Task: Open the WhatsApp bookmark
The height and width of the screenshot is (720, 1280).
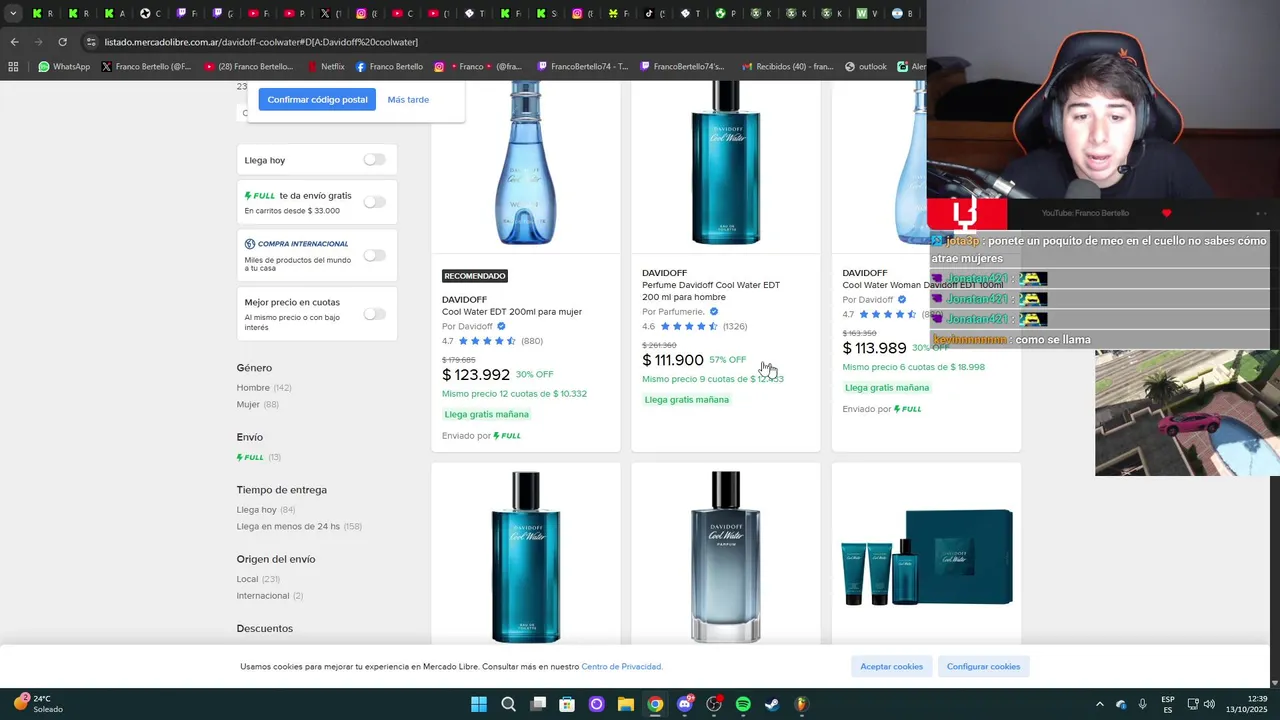Action: pyautogui.click(x=64, y=67)
